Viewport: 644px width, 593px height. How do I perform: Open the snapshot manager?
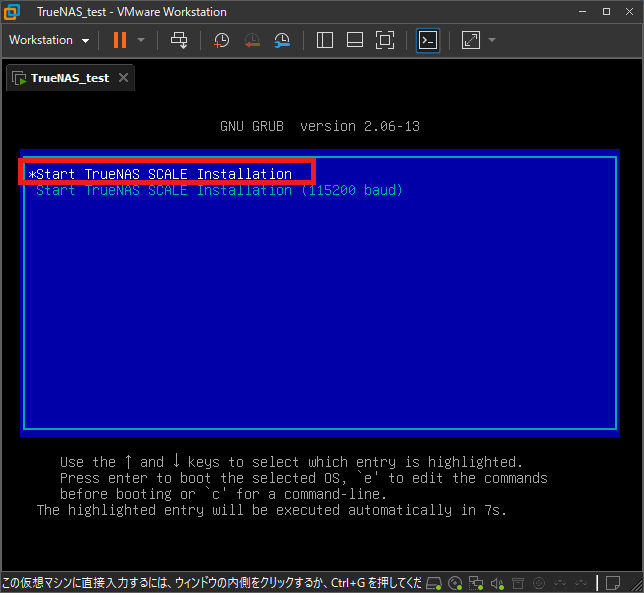[282, 40]
